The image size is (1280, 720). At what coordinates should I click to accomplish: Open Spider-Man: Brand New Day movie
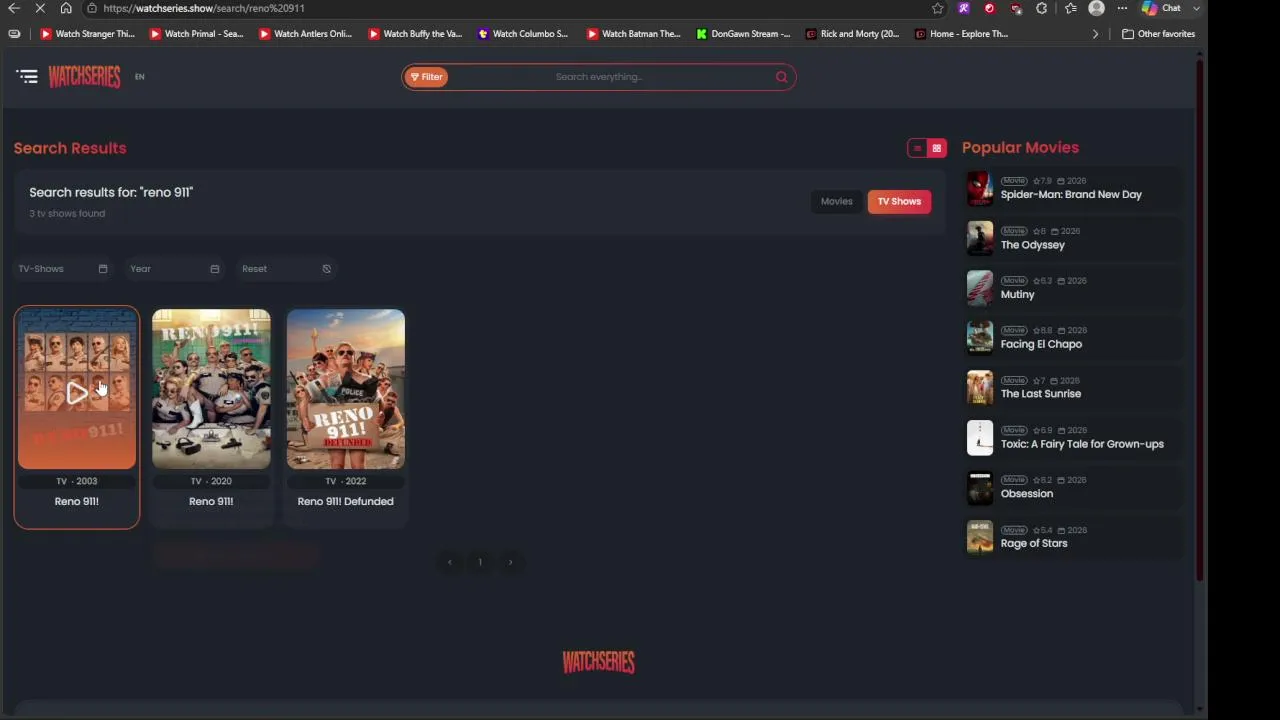coord(1071,195)
